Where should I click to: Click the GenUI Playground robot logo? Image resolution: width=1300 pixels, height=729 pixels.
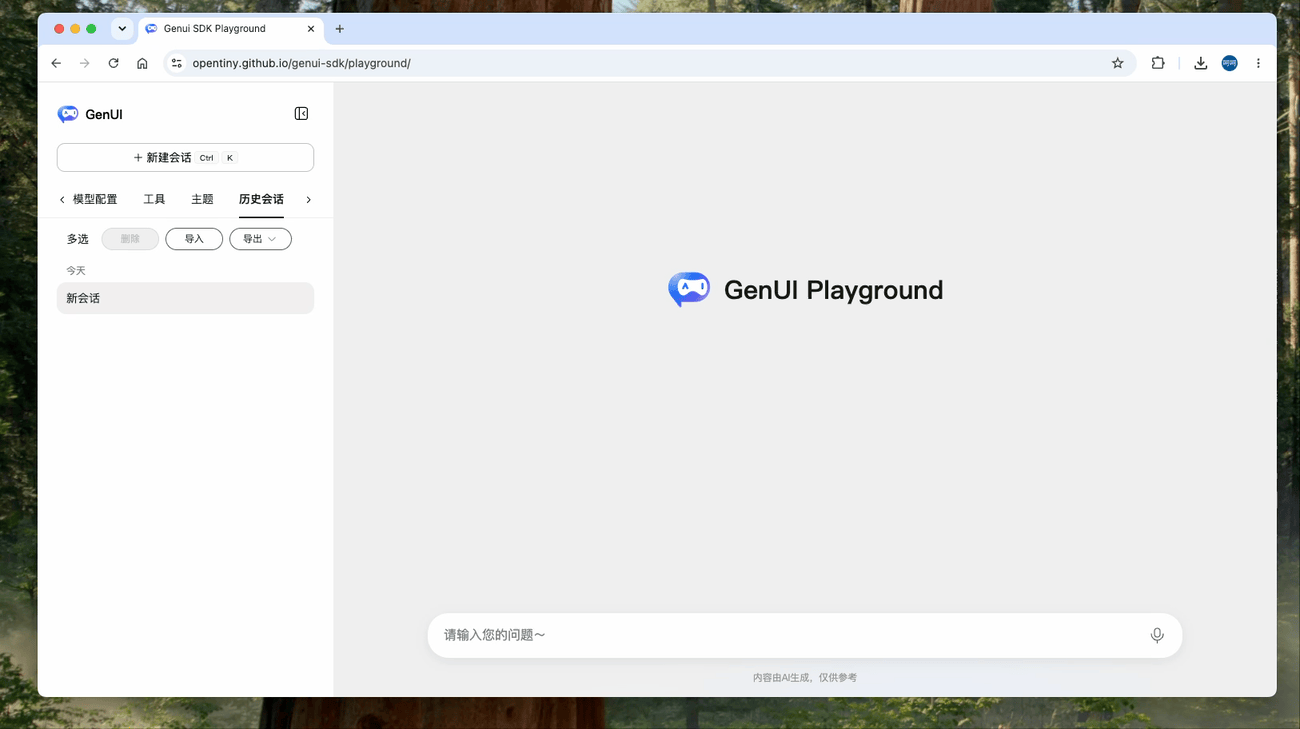point(689,289)
